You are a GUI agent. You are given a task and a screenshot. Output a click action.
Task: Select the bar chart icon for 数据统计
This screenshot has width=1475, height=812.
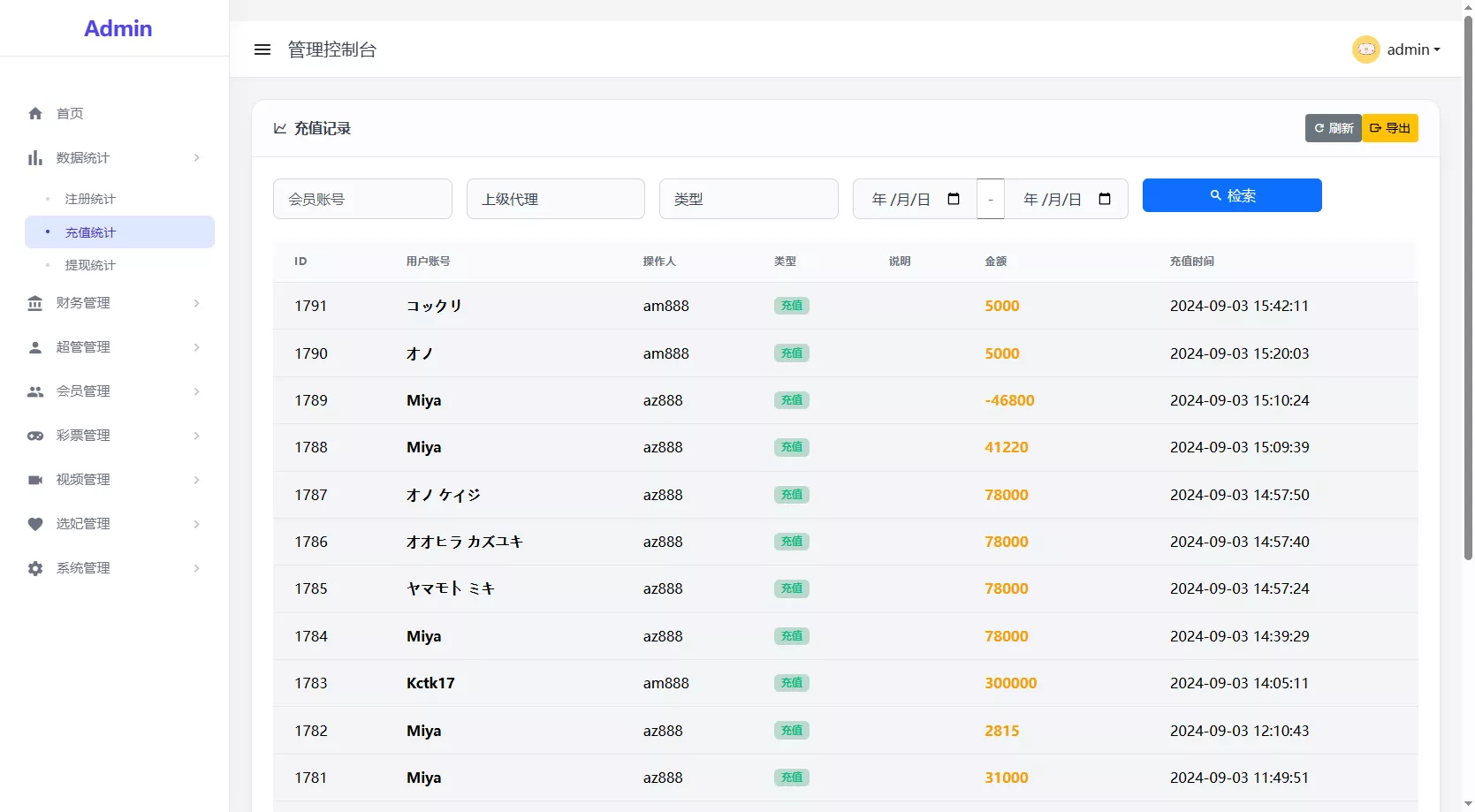35,157
